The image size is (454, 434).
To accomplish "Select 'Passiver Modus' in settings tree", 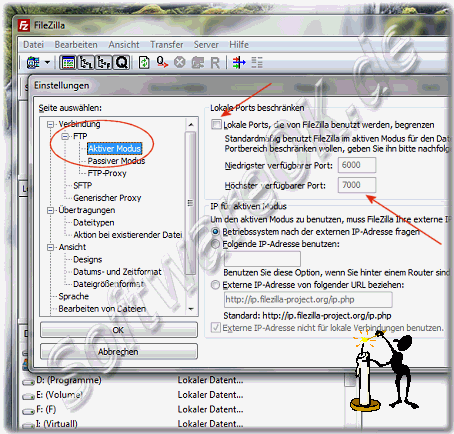I will (116, 161).
